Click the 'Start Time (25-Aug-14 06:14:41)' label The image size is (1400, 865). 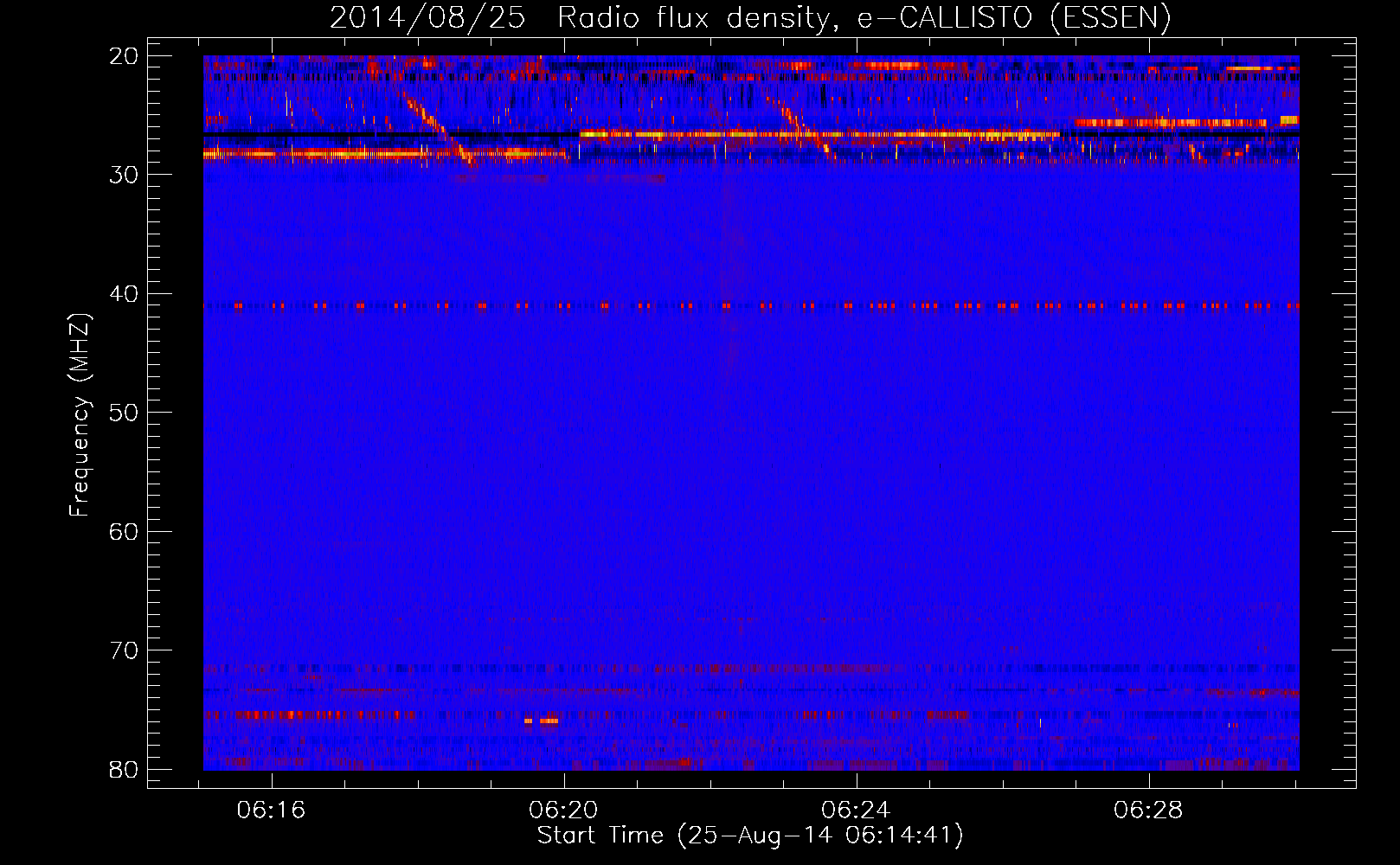click(x=750, y=836)
